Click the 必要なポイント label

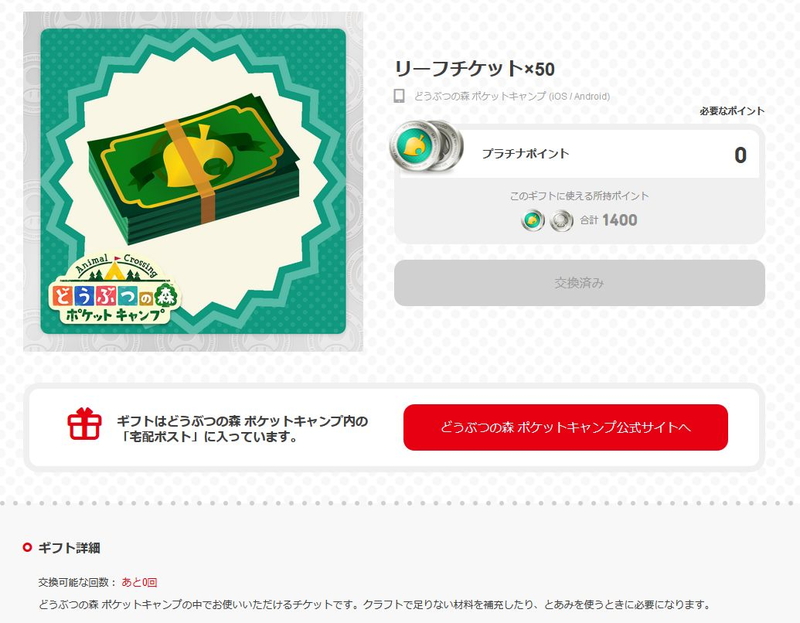click(x=732, y=111)
